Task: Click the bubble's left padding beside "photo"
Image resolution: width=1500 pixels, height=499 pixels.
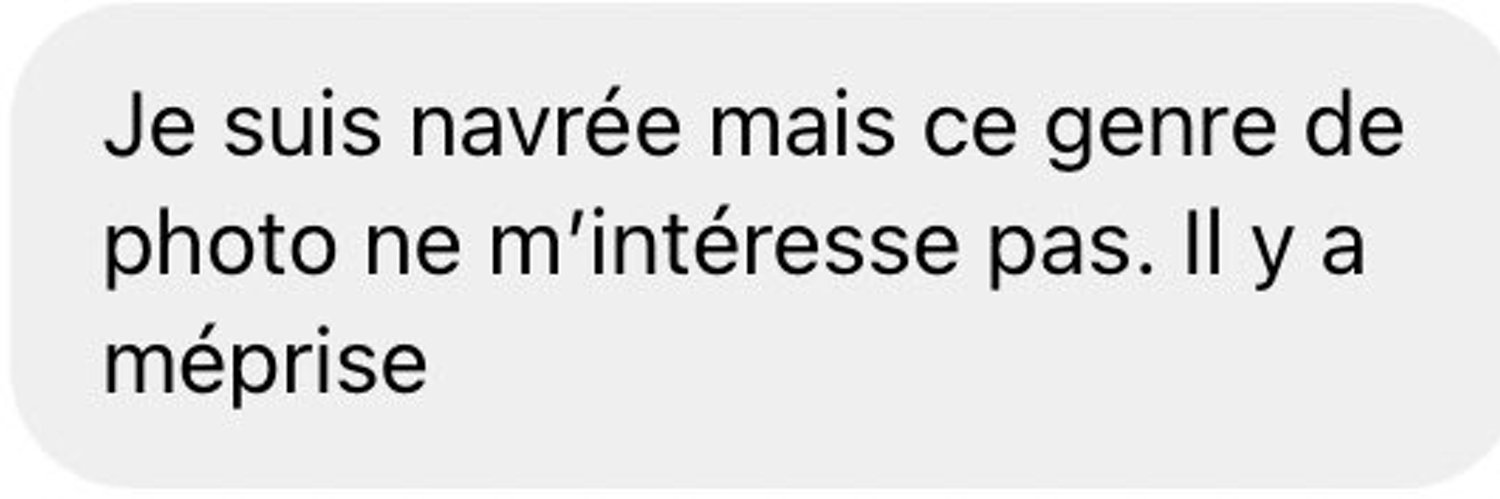Action: tap(55, 250)
